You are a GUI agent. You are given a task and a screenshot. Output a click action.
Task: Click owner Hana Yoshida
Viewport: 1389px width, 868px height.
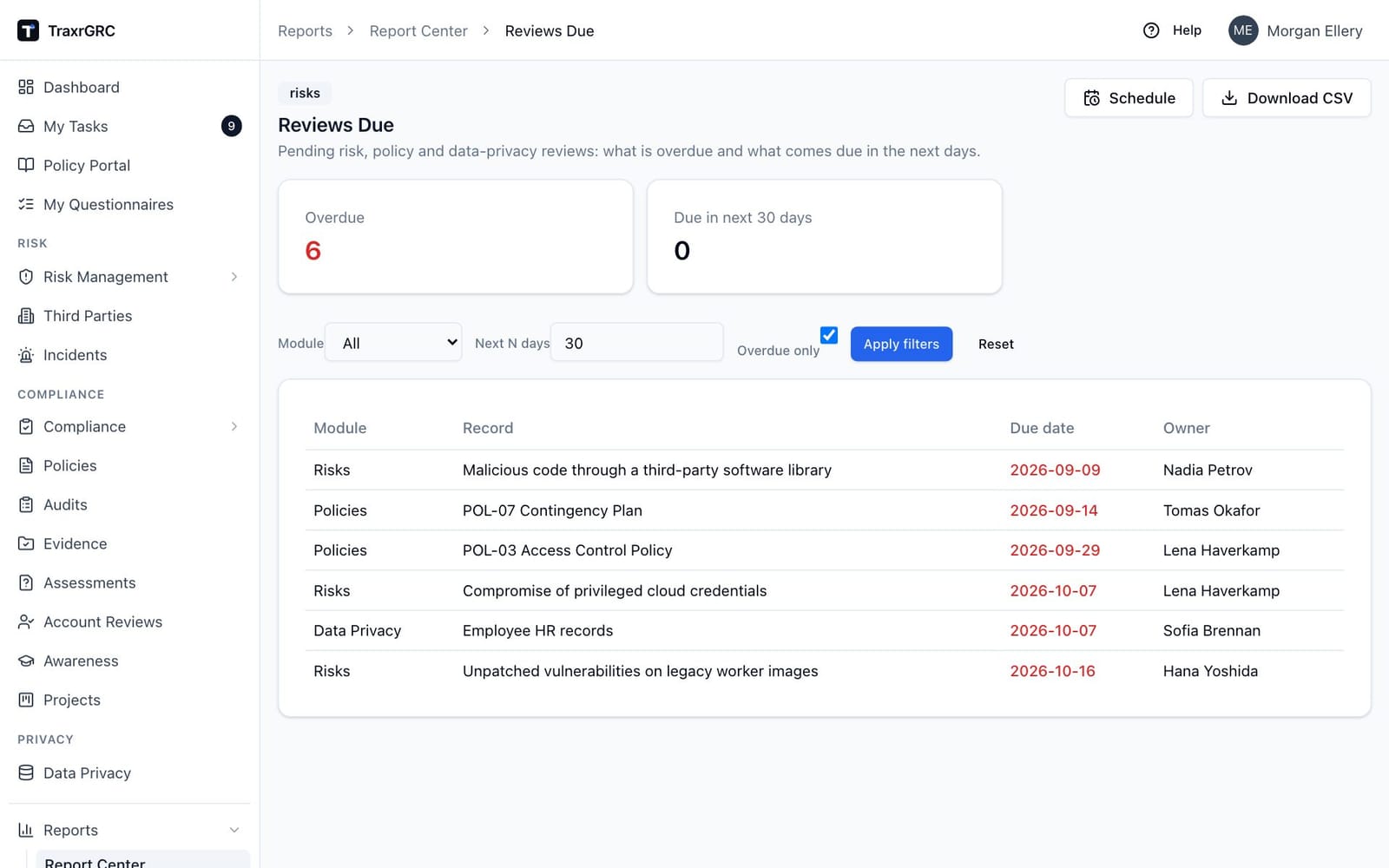[1210, 671]
